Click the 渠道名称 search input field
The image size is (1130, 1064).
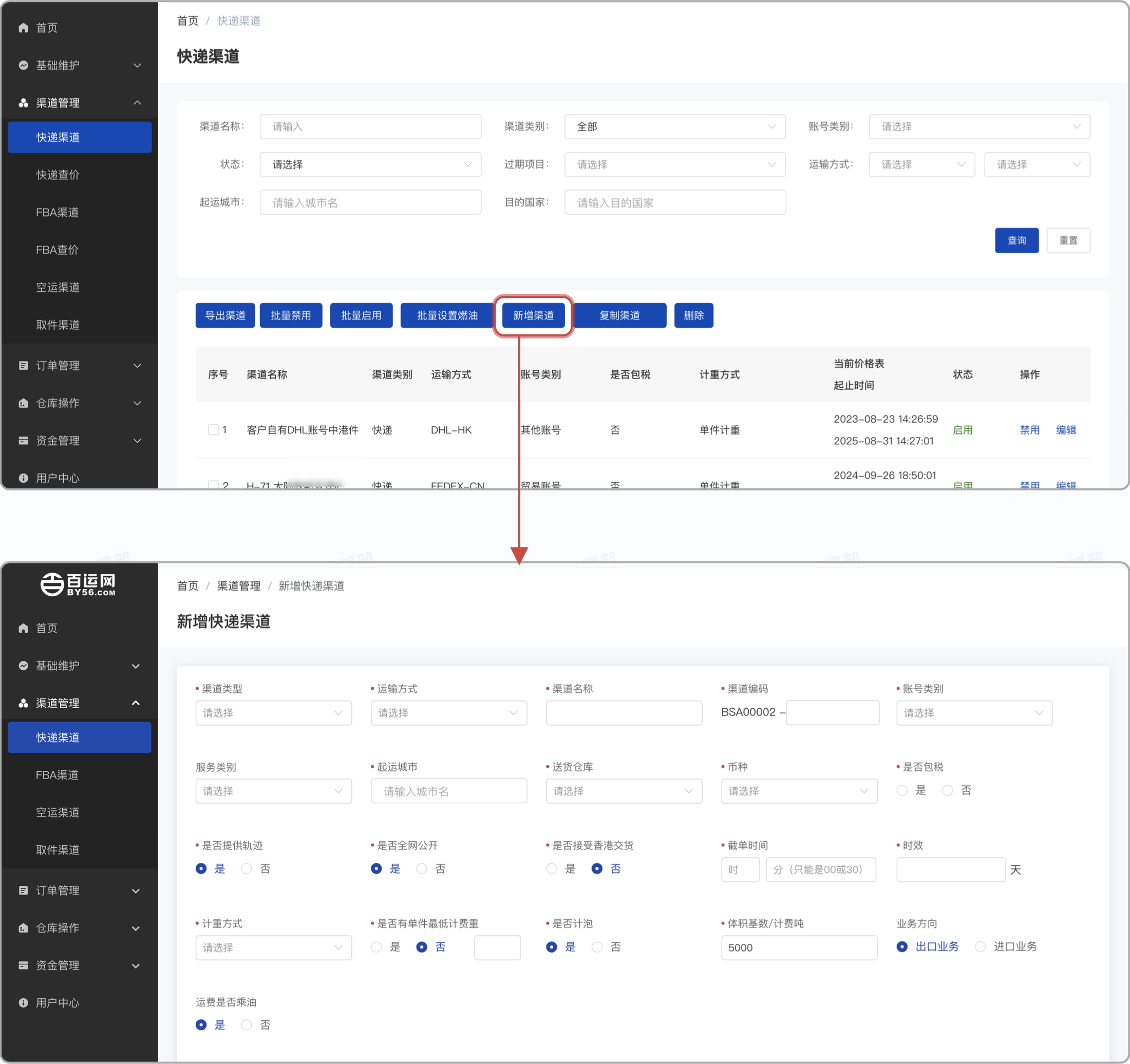point(370,127)
